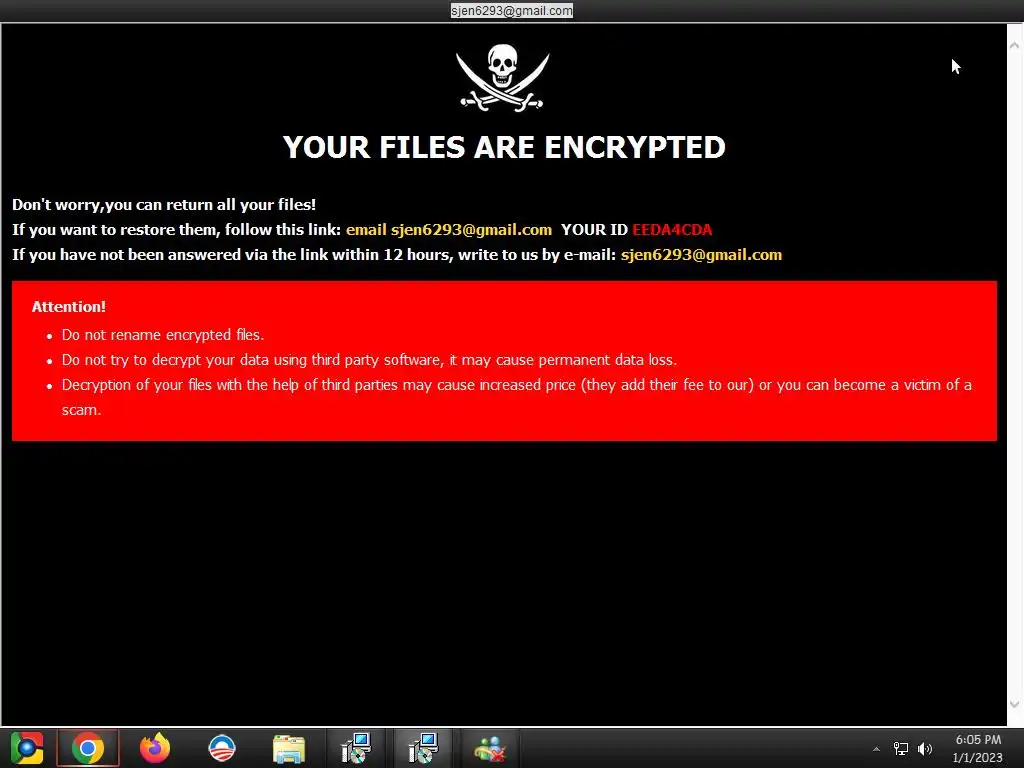Click the window title sjen6293@gmail.com
The height and width of the screenshot is (768, 1024).
512,10
